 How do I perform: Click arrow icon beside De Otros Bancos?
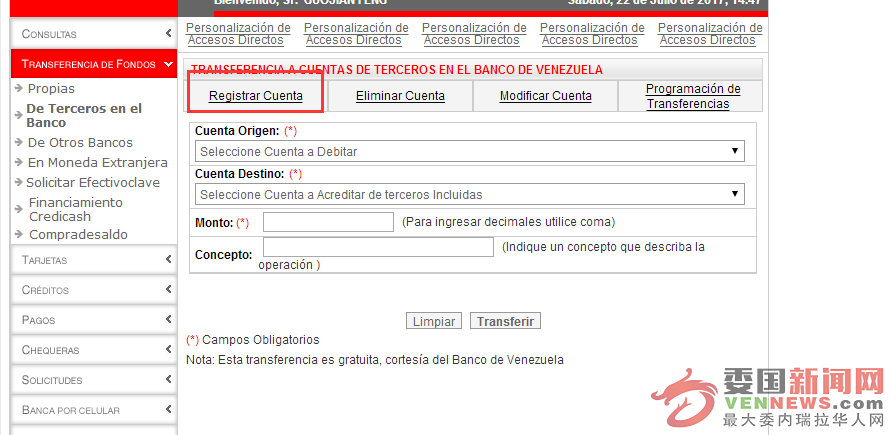(x=19, y=143)
